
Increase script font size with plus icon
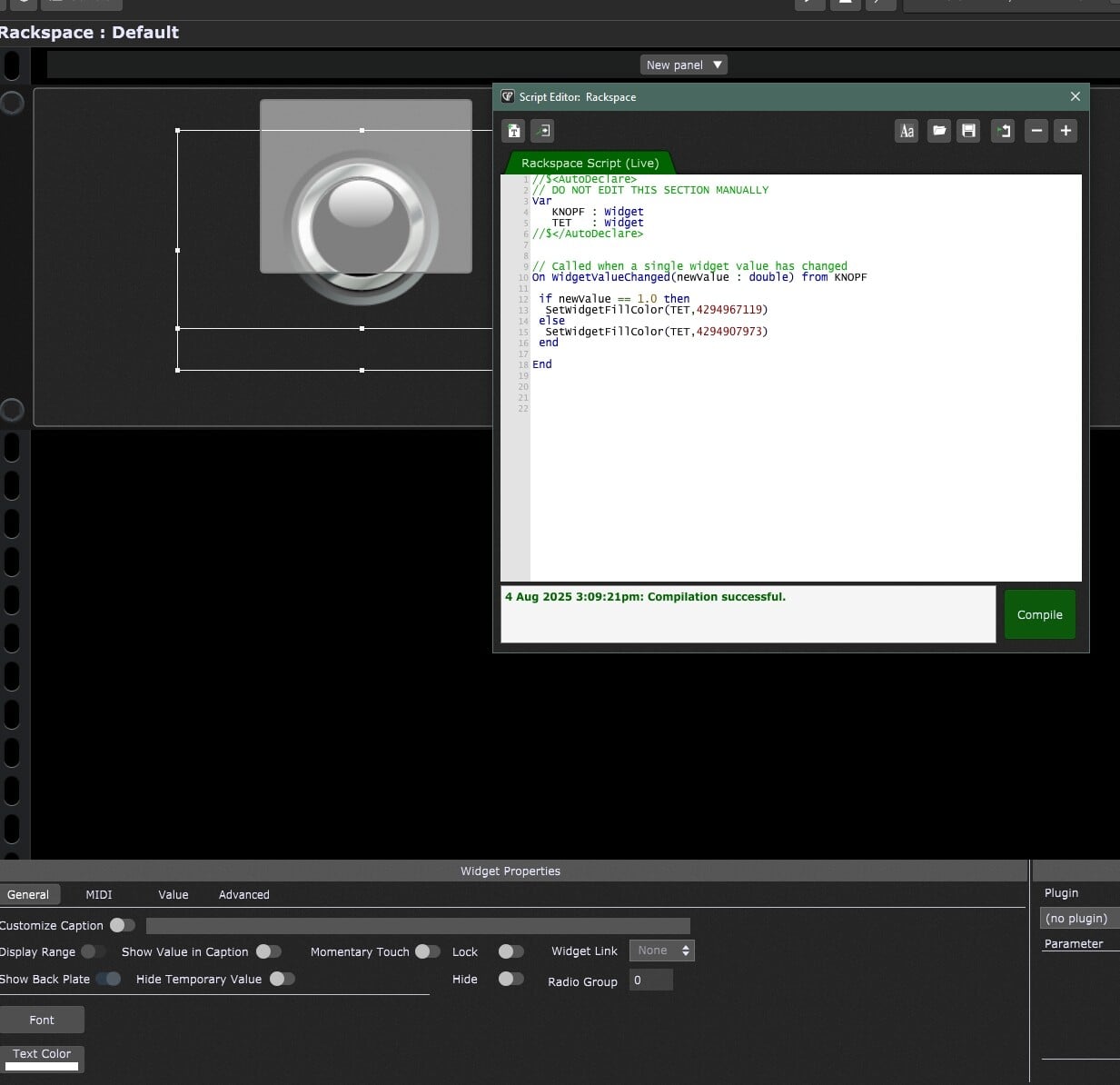coord(1065,131)
